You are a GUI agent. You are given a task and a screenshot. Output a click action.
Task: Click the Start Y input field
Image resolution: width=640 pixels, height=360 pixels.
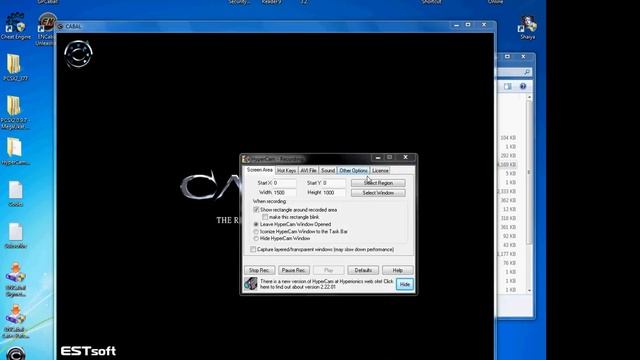[334, 183]
